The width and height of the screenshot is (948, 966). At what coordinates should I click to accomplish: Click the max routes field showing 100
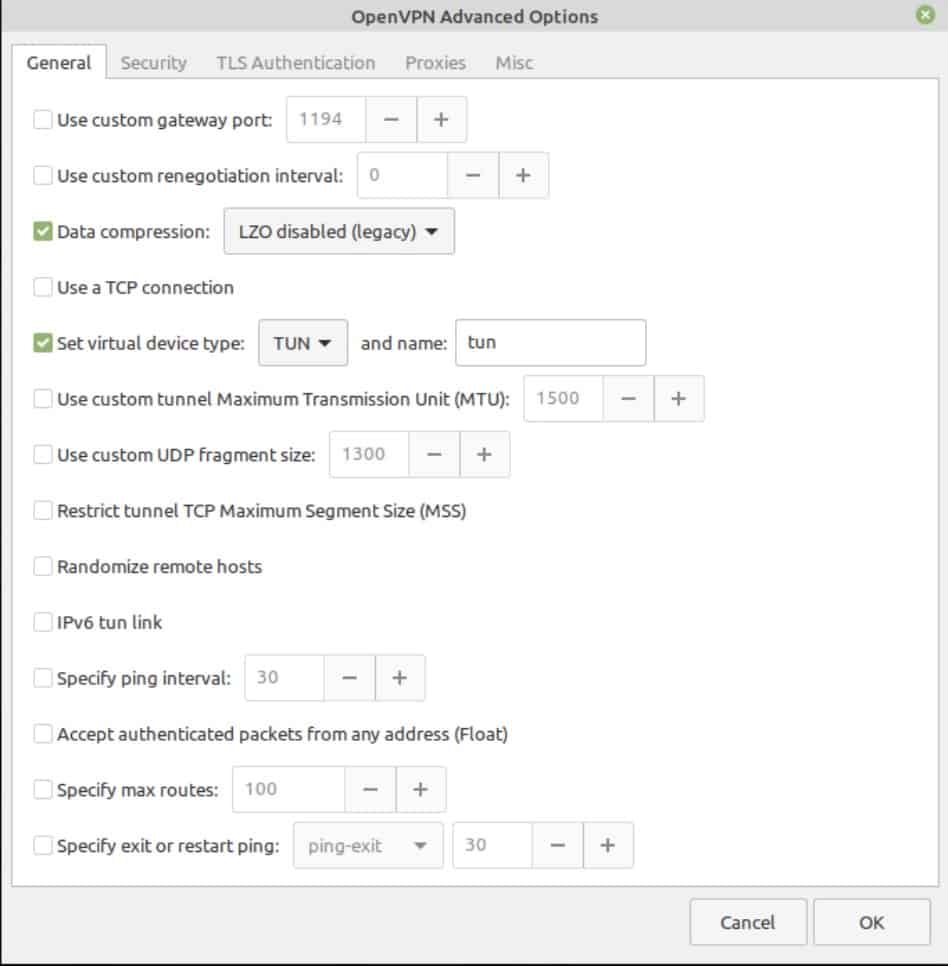coord(288,789)
